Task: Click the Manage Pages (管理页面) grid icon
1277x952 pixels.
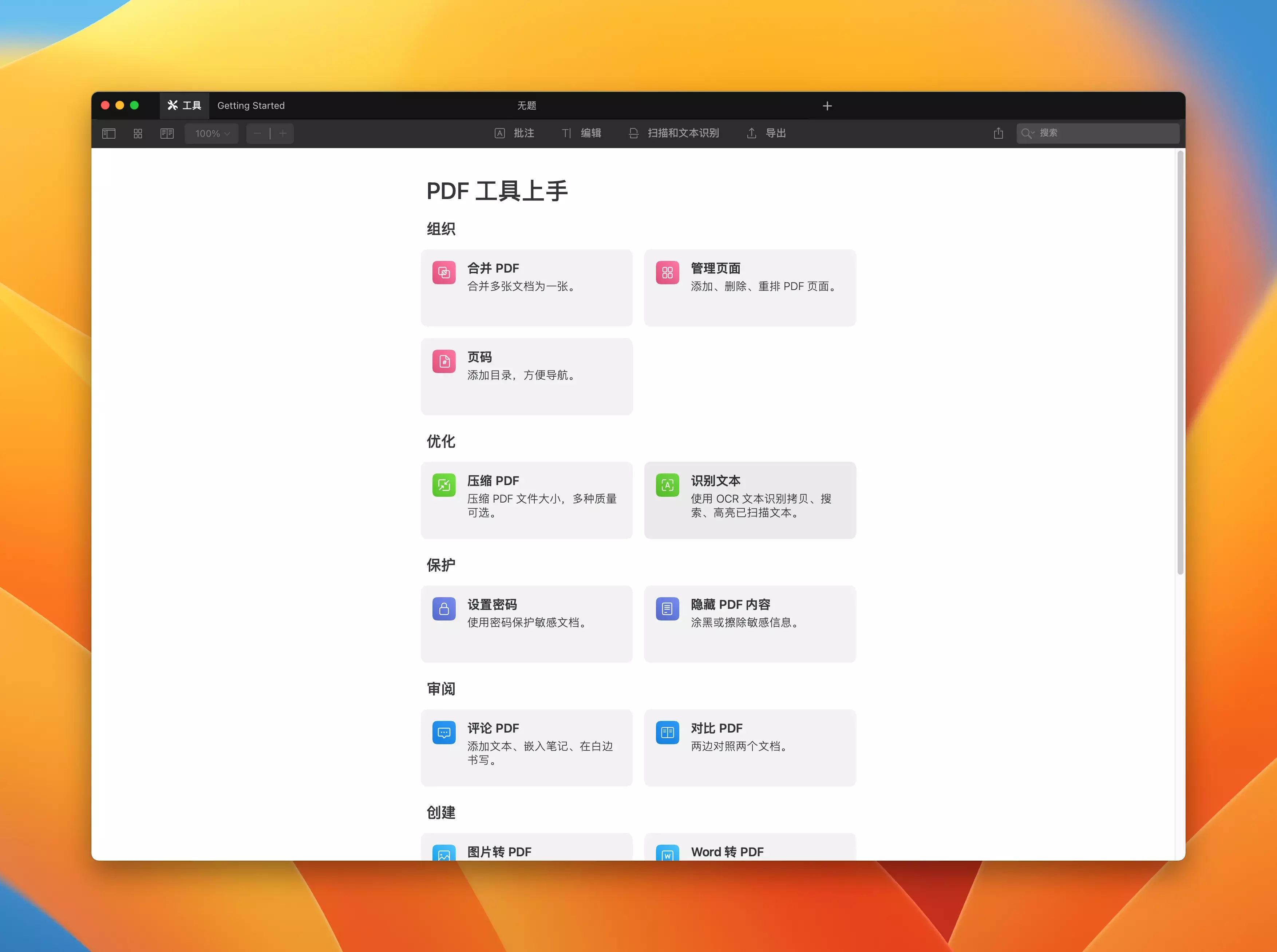Action: [x=667, y=273]
